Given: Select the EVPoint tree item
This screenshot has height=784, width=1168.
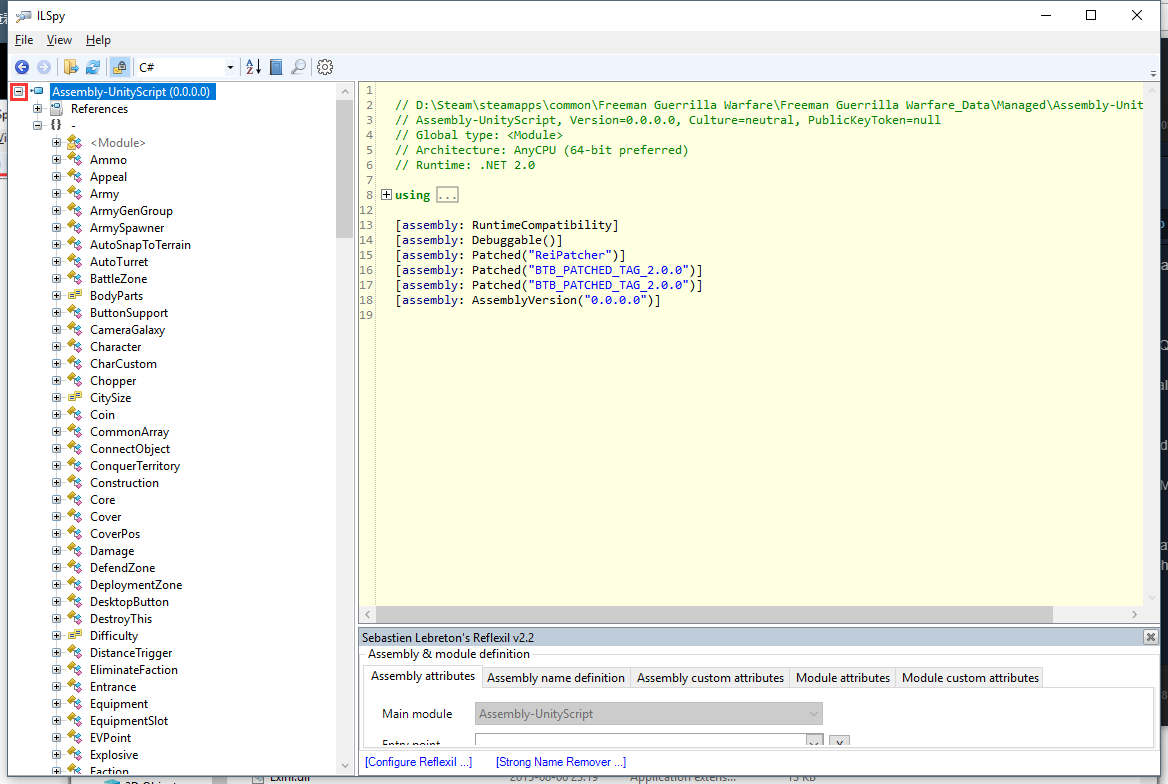Looking at the screenshot, I should pyautogui.click(x=110, y=738).
